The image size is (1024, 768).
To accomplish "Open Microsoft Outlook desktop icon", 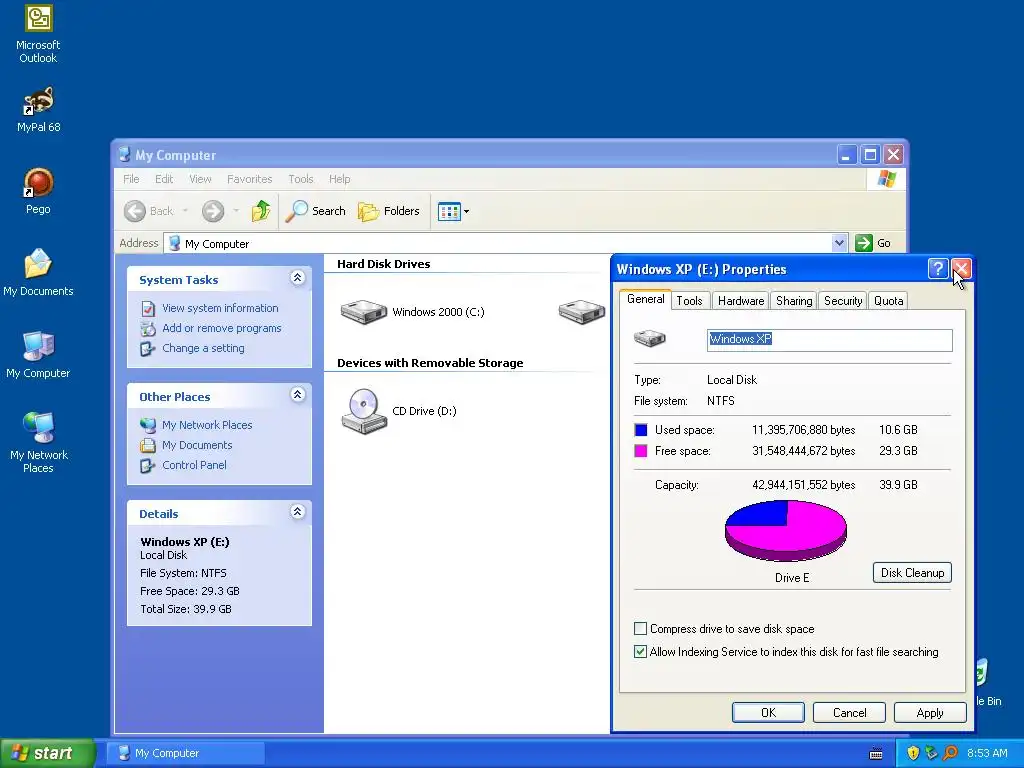I will pos(38,34).
